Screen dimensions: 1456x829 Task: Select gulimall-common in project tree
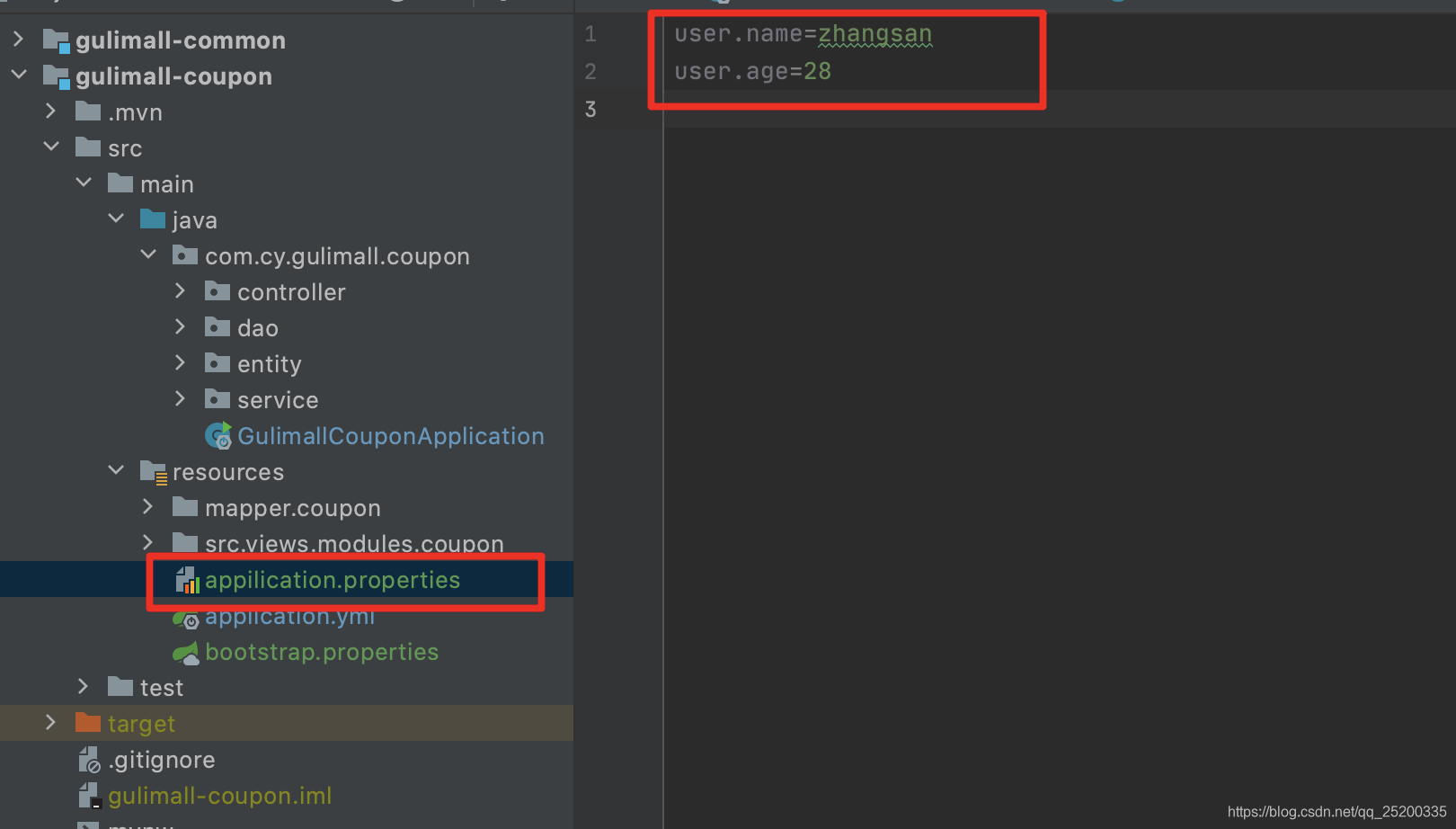(181, 40)
